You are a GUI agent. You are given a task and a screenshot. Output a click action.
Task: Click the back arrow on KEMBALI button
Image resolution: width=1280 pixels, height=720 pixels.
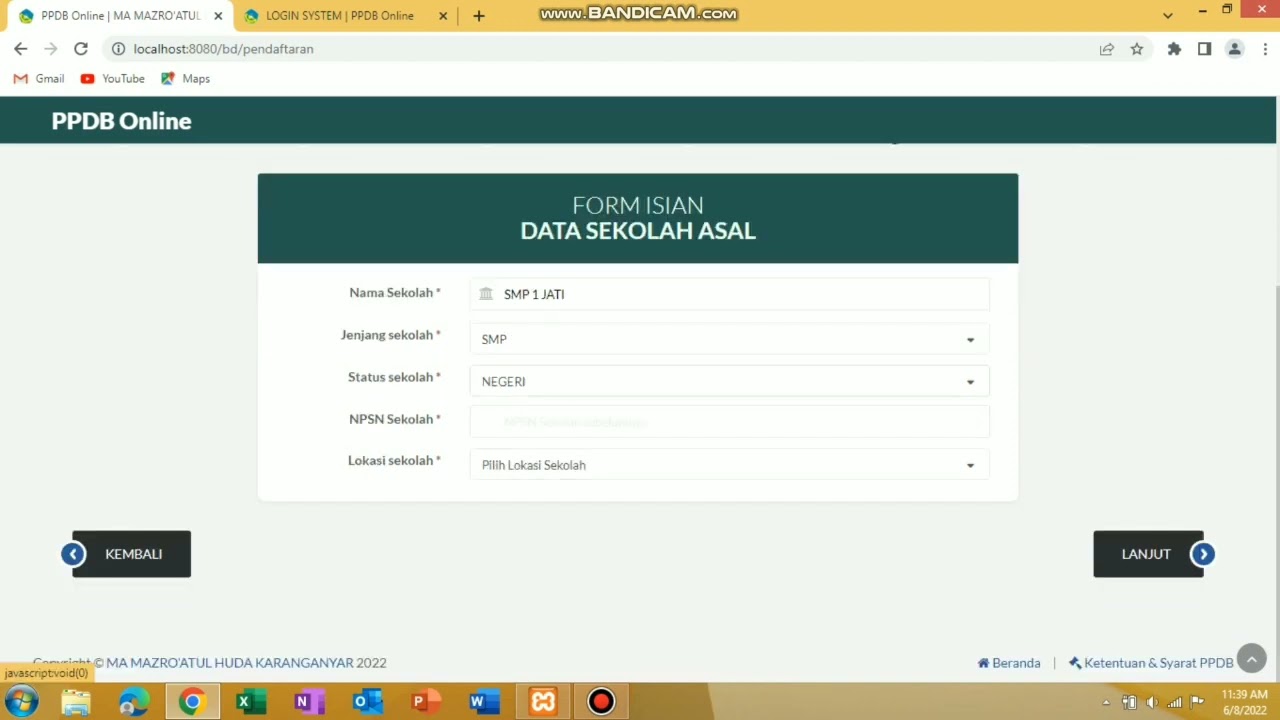pos(73,554)
